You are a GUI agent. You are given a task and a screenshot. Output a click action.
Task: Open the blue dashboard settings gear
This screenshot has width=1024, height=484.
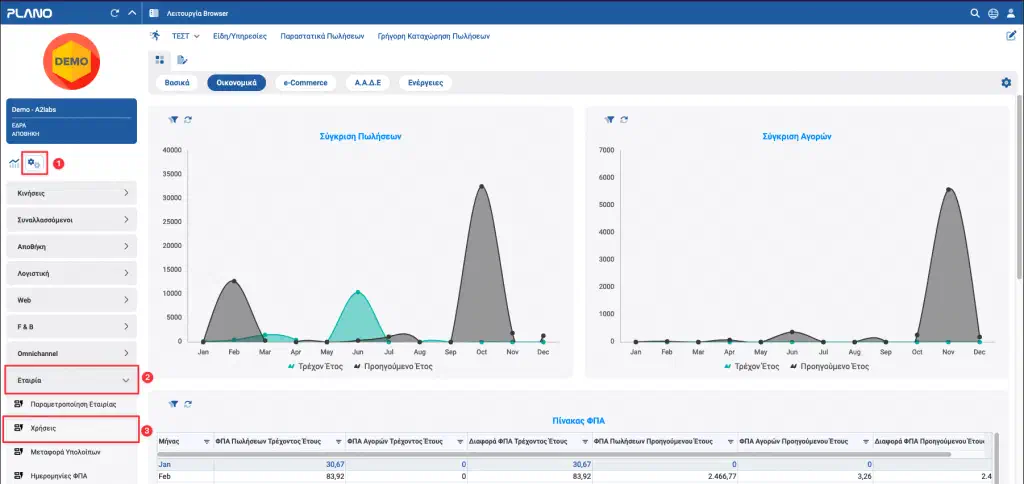1006,82
